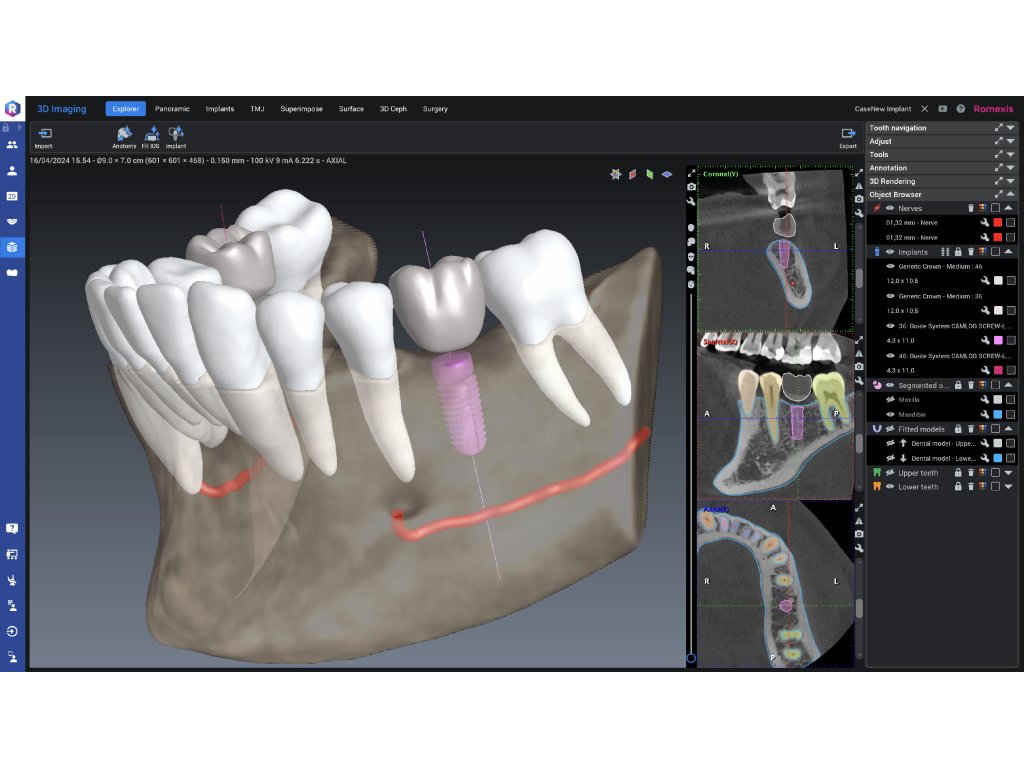The width and height of the screenshot is (1024, 768).
Task: Tick the checkbox for Mandible row
Action: pyautogui.click(x=1010, y=414)
